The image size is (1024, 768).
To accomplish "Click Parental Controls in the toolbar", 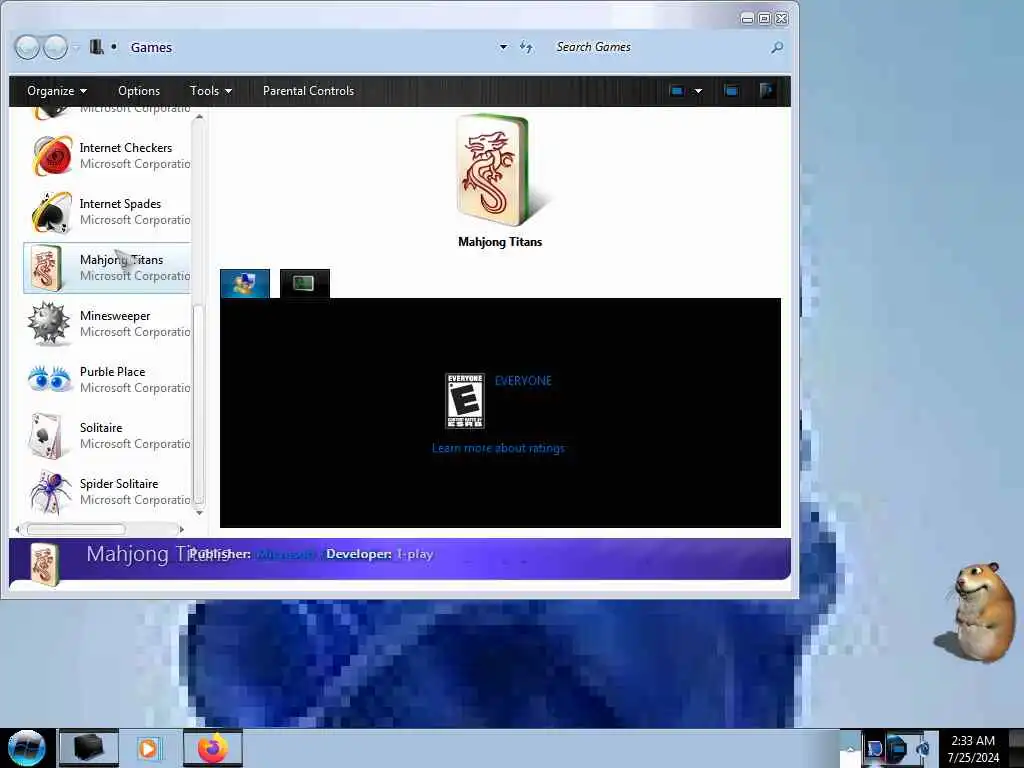I will (x=308, y=91).
